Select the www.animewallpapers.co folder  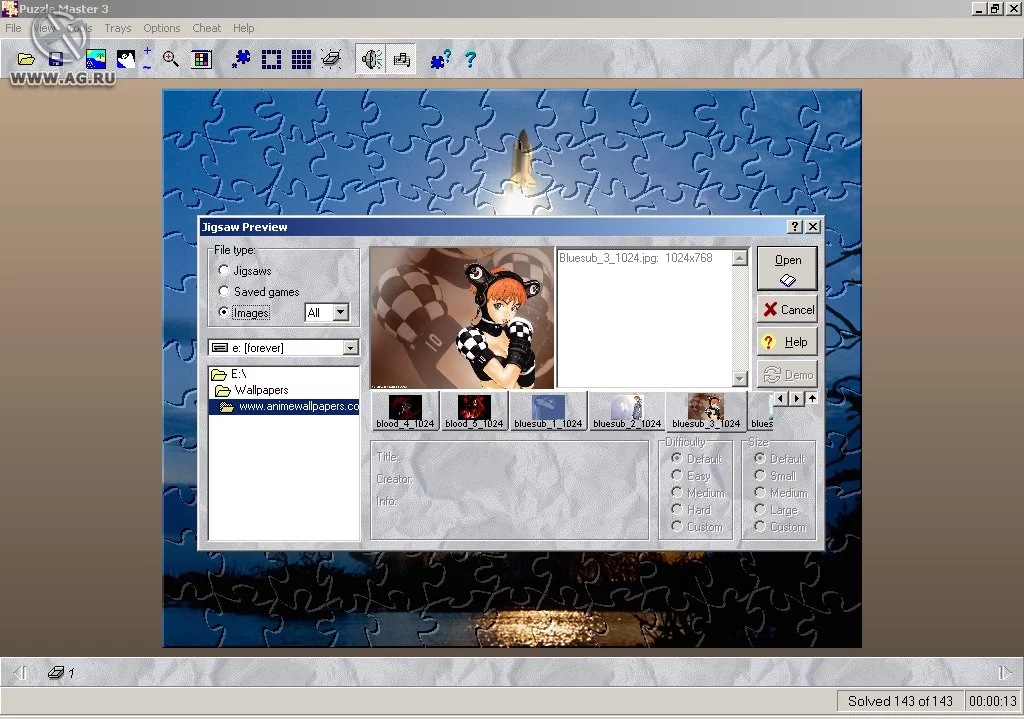(x=284, y=406)
